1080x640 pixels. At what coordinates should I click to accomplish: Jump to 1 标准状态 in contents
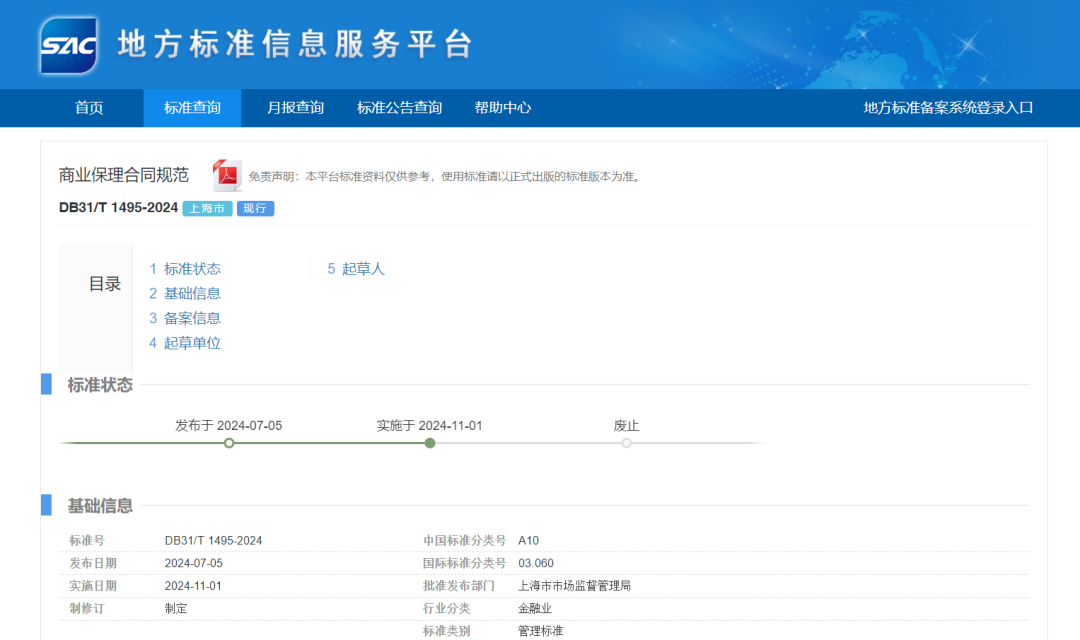pos(185,269)
